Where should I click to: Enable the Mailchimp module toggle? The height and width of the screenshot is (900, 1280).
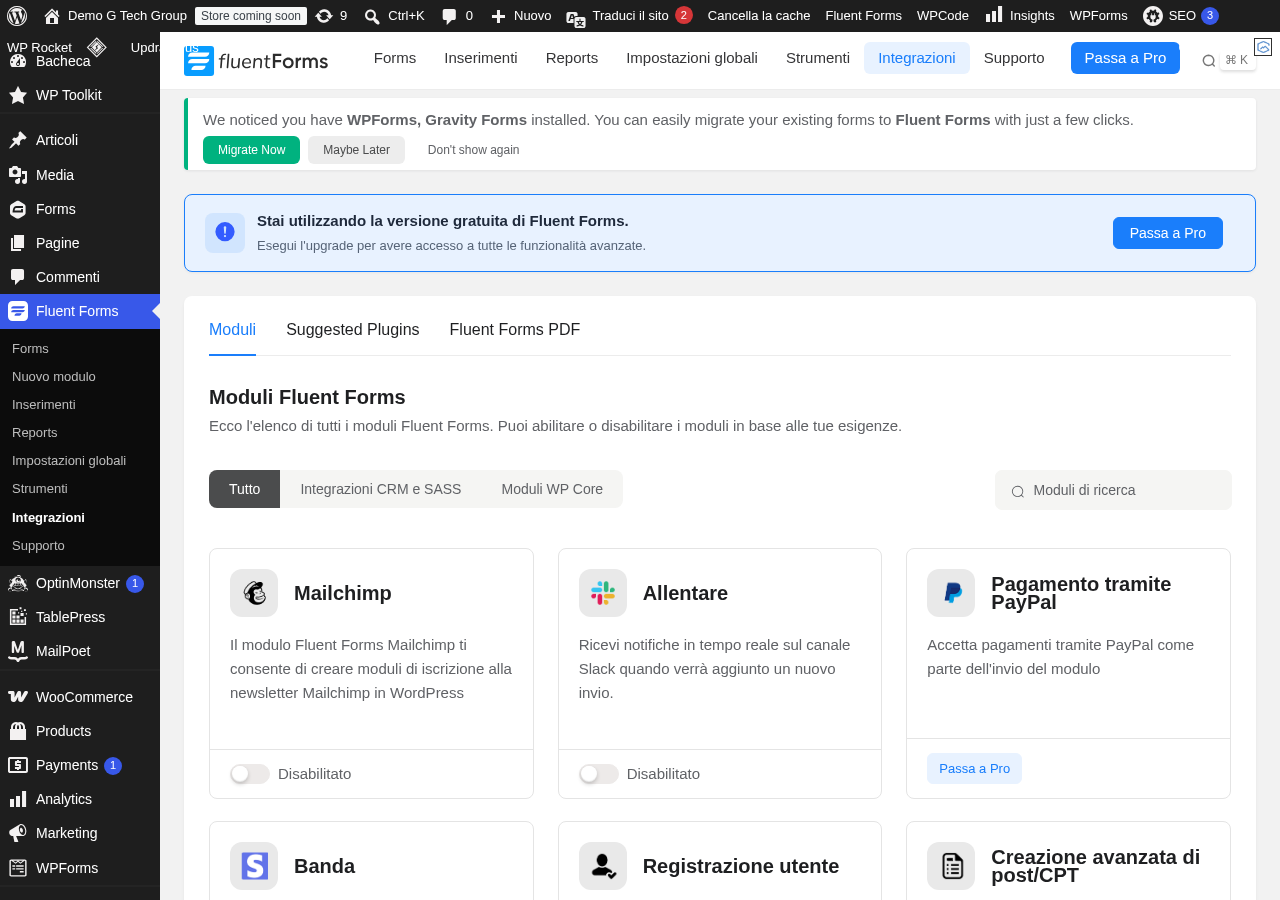tap(250, 774)
